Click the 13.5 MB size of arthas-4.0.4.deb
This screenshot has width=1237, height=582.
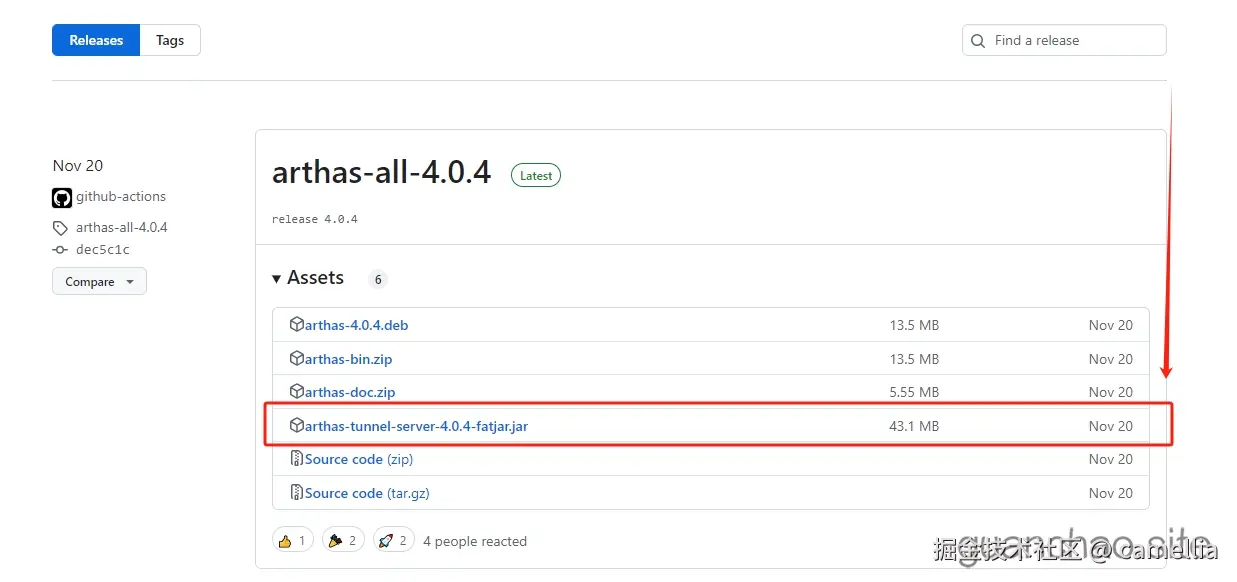point(914,325)
